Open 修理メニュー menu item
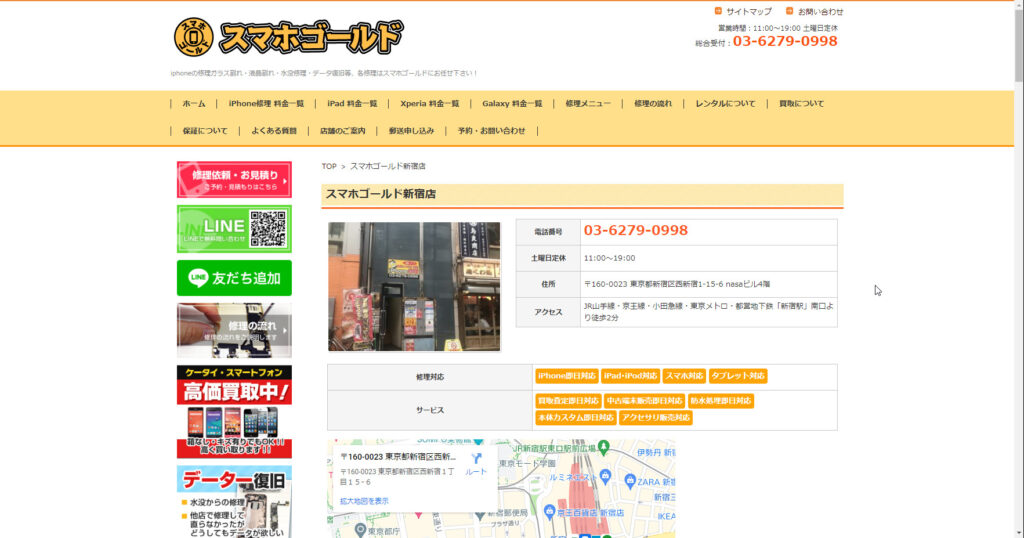 (x=588, y=104)
